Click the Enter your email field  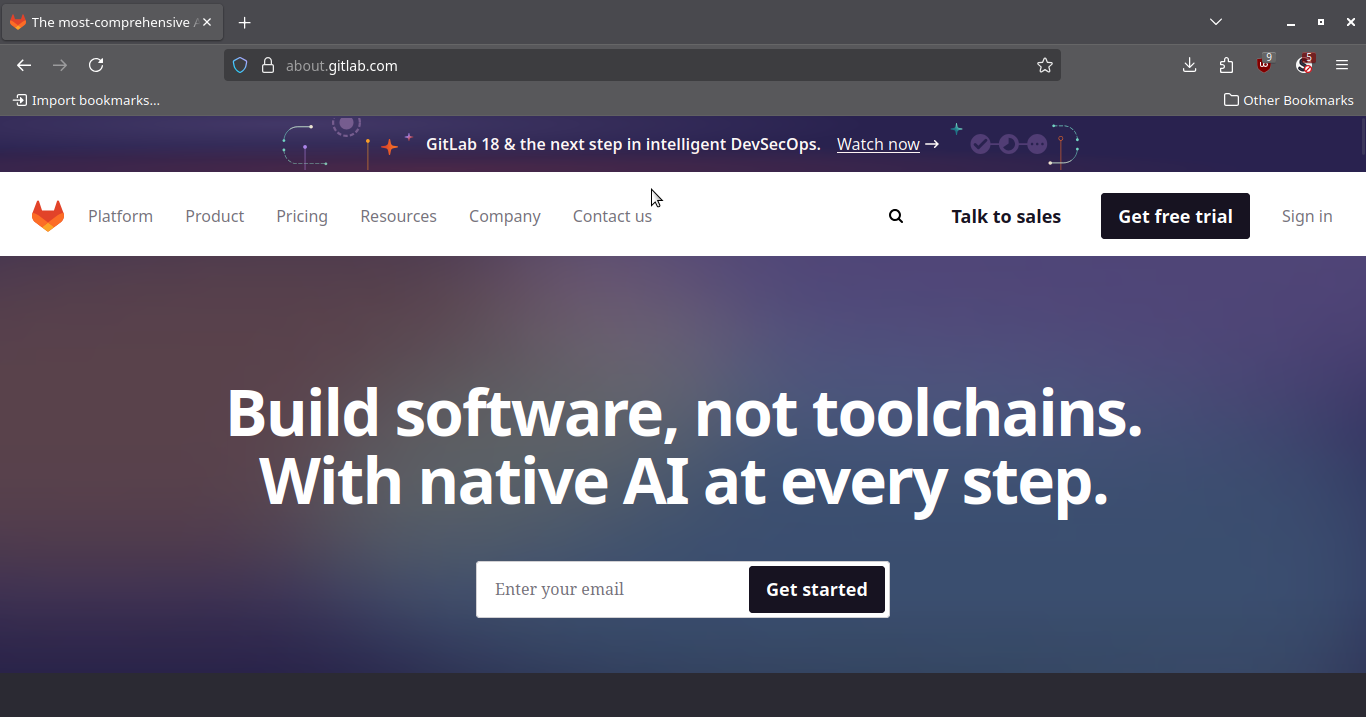612,590
